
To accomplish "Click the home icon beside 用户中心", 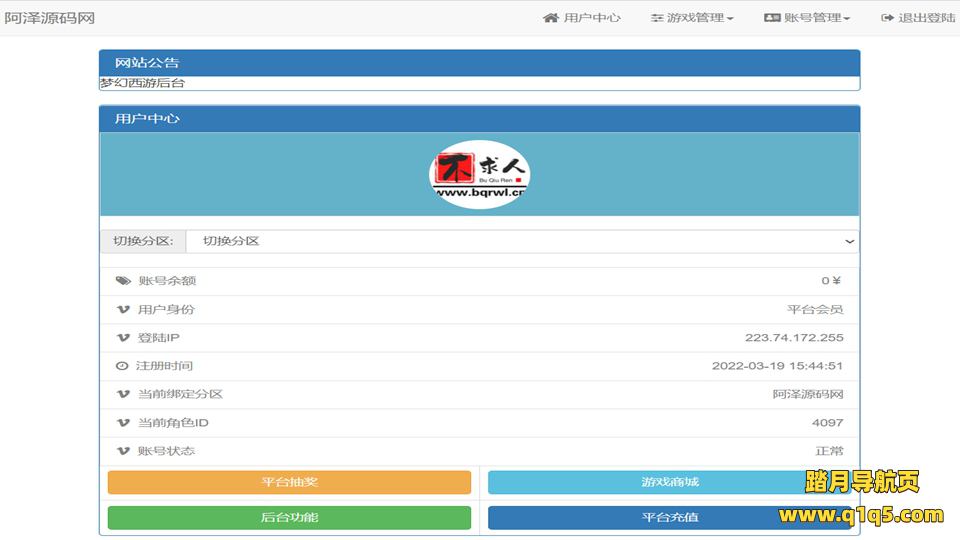I will pos(550,18).
